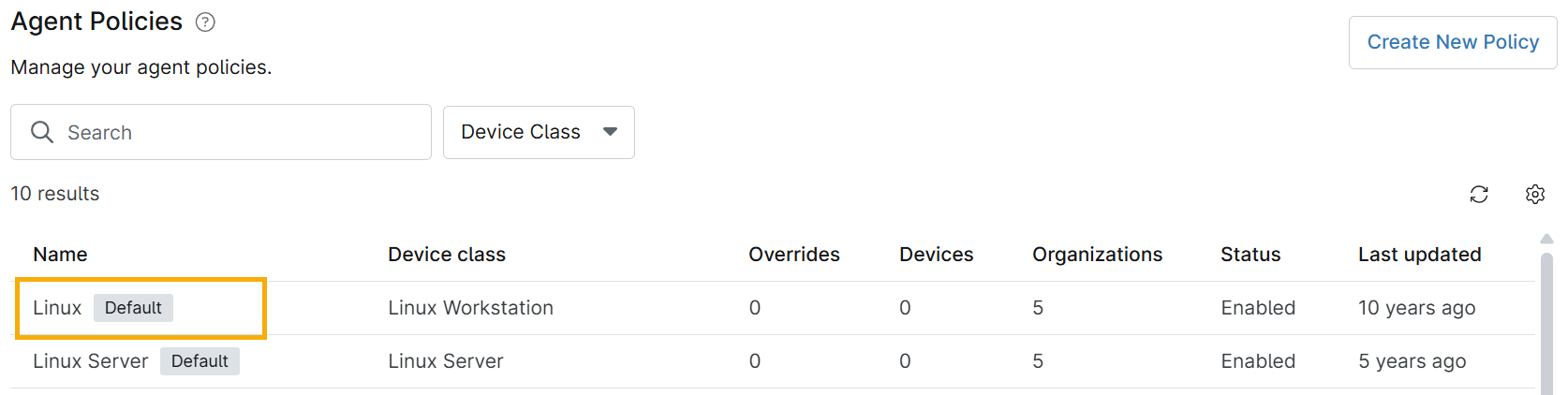Click the Default badge on Linux Server
This screenshot has height=395, width=1568.
click(x=200, y=361)
